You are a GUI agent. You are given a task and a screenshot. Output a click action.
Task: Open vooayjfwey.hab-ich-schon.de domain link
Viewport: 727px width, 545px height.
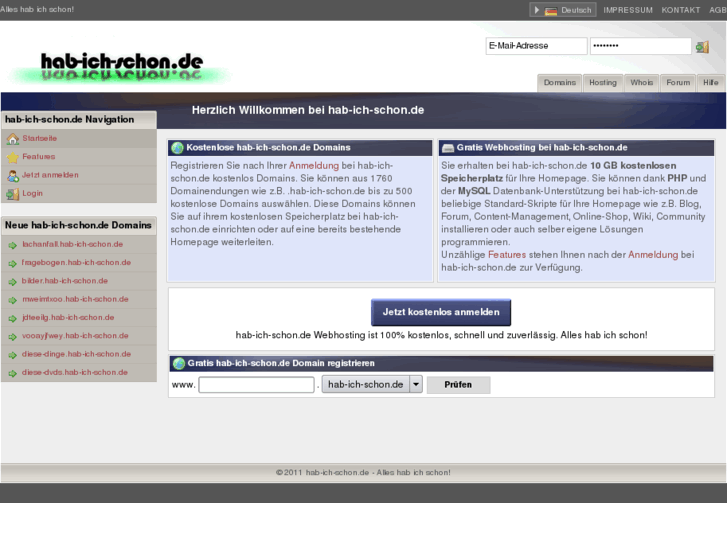coord(75,336)
